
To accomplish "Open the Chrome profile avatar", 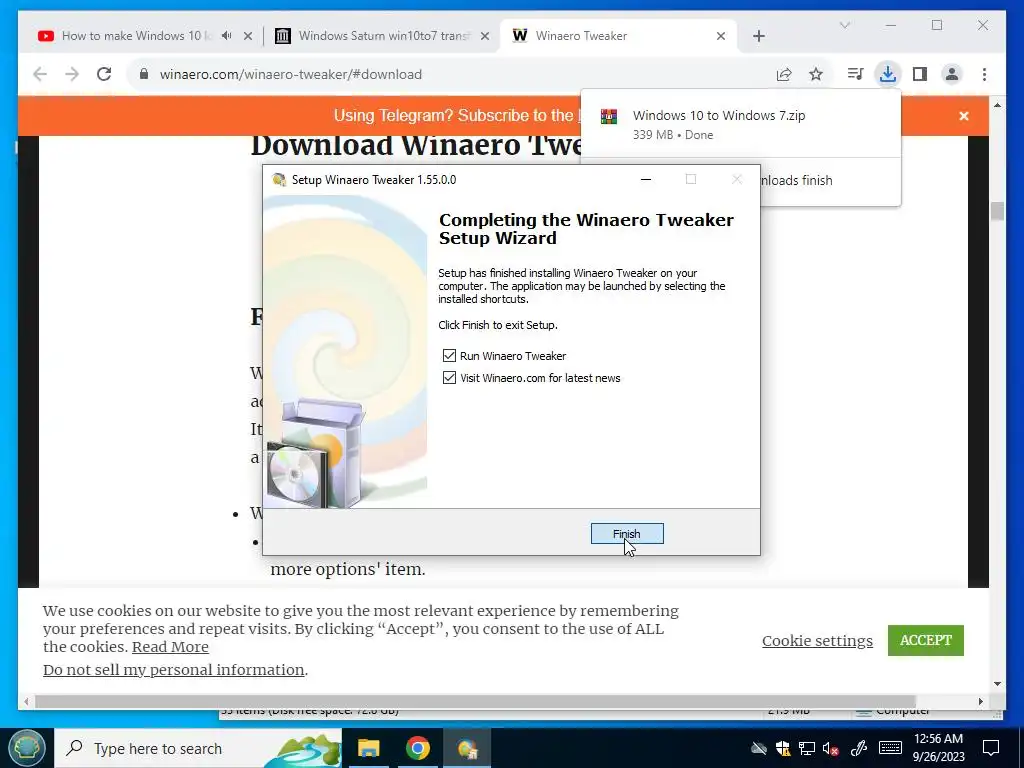I will pyautogui.click(x=952, y=74).
